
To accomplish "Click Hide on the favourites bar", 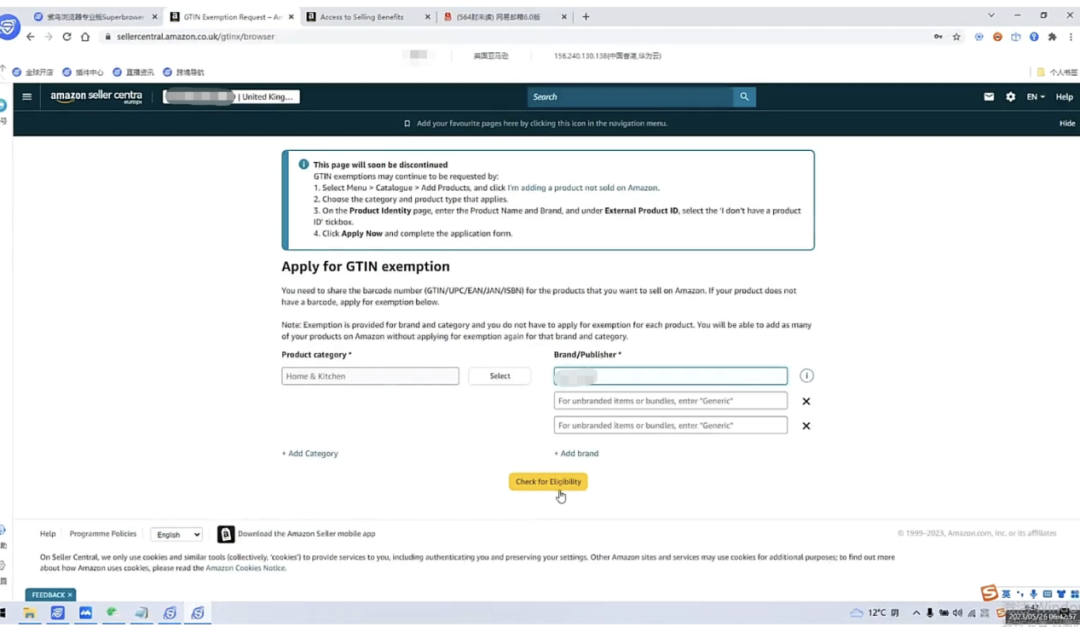I will 1066,123.
